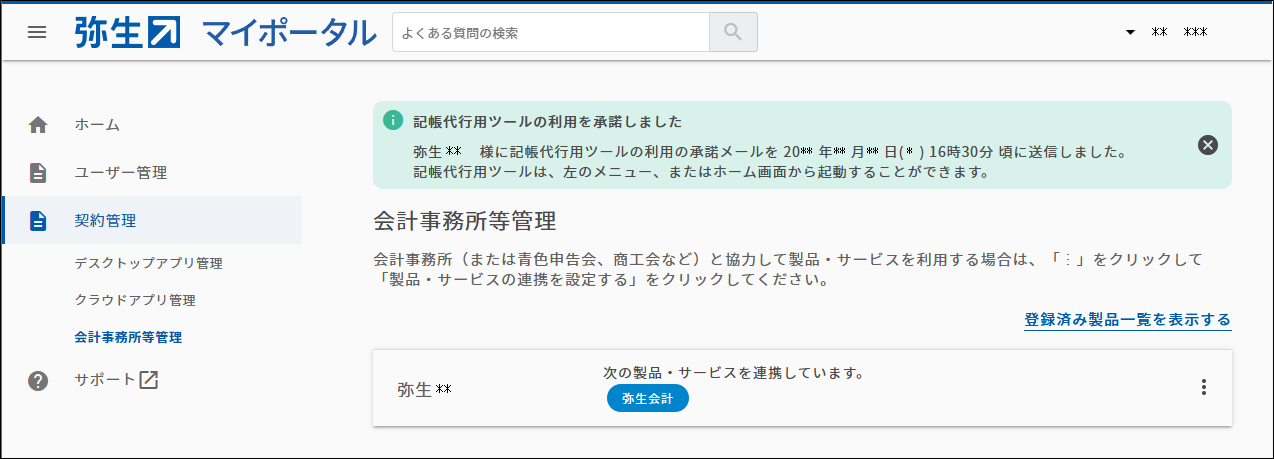Click the question mark support icon

coord(38,381)
